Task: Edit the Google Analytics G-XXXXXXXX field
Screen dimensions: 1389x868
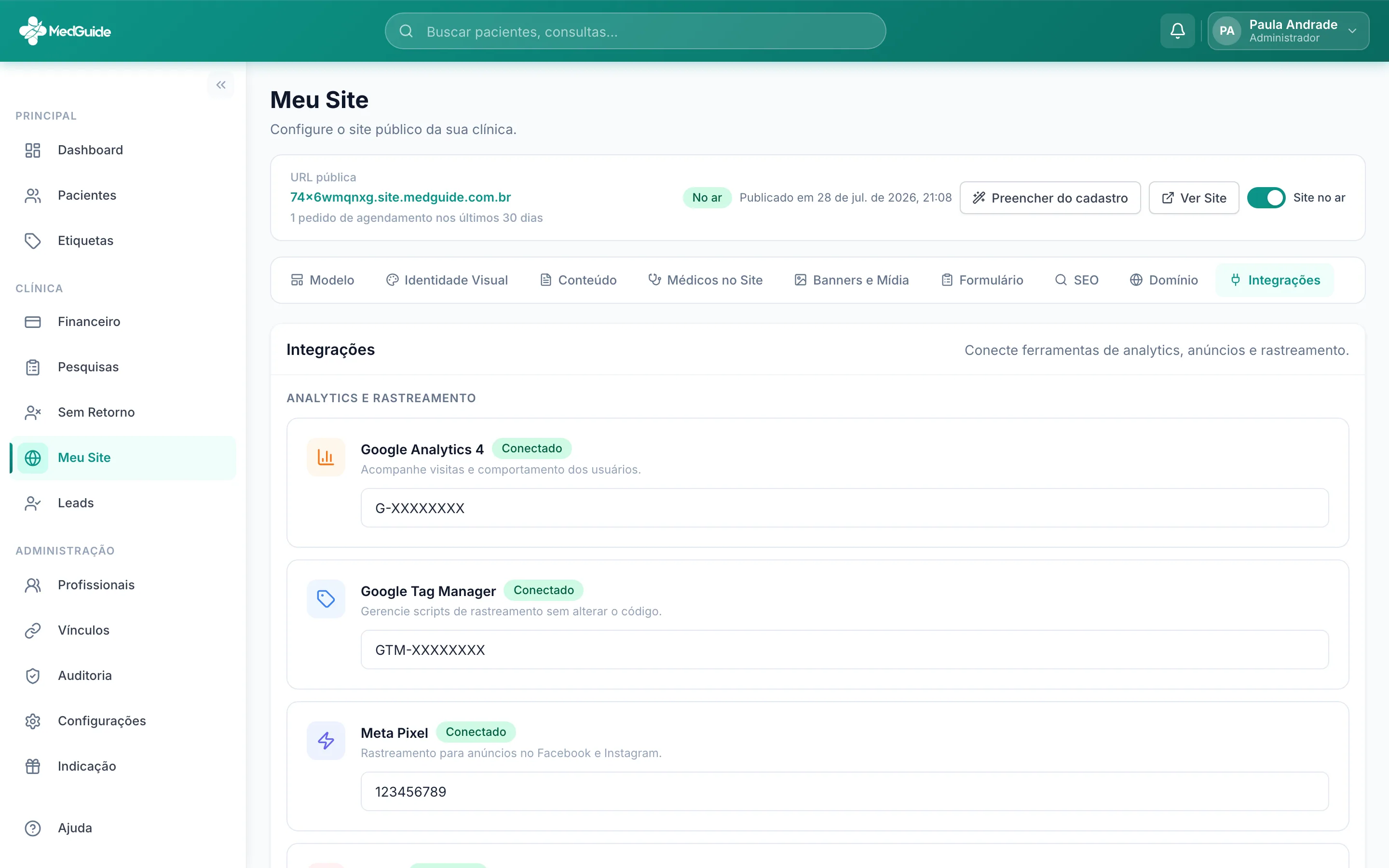Action: pos(844,508)
